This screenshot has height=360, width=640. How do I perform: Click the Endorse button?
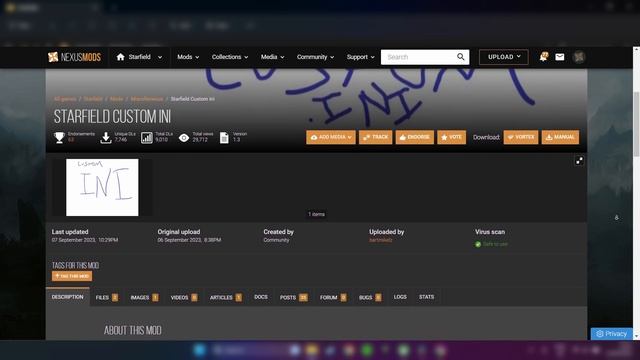414,137
